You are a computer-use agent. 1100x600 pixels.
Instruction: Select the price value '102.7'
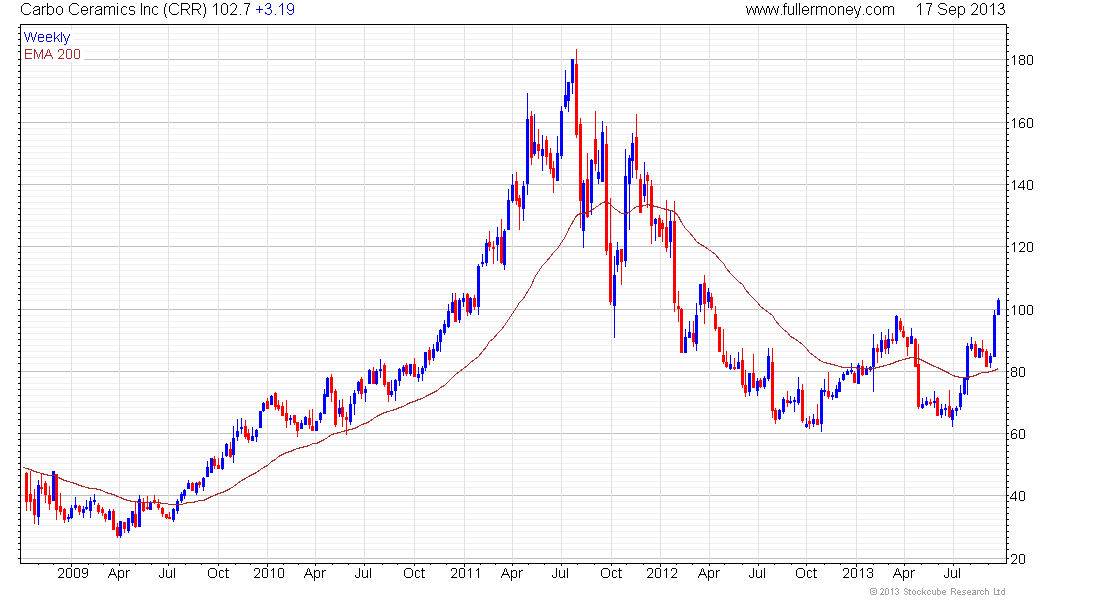click(231, 10)
